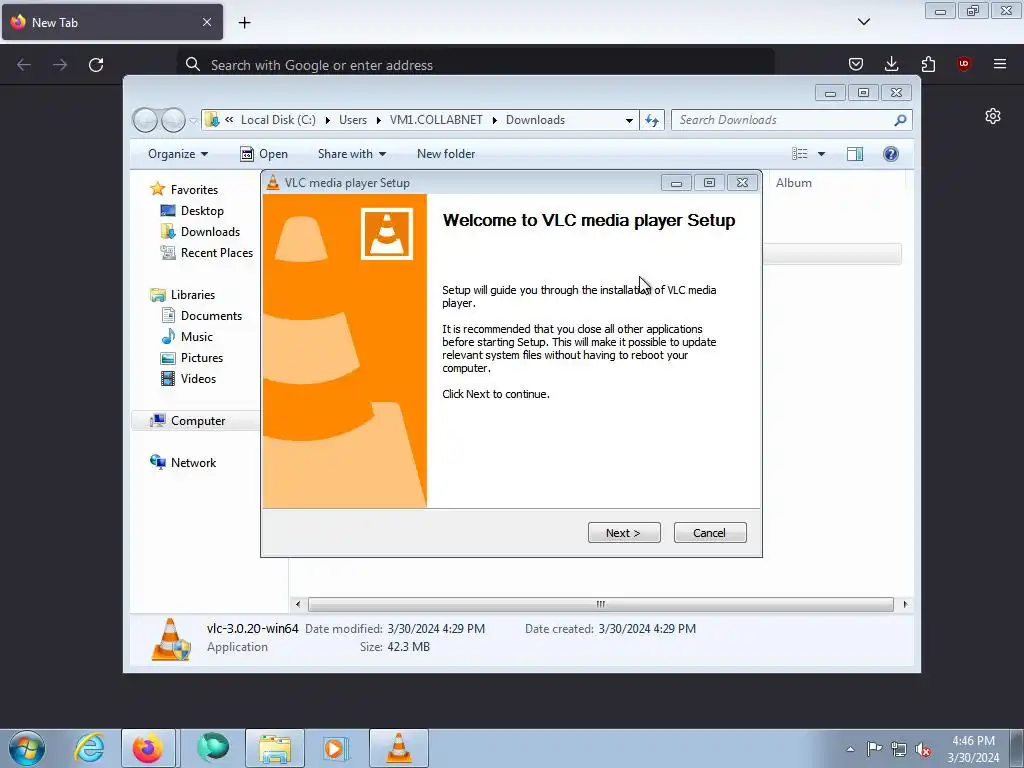Click Next in VLC Setup
Viewport: 1024px width, 768px height.
624,533
